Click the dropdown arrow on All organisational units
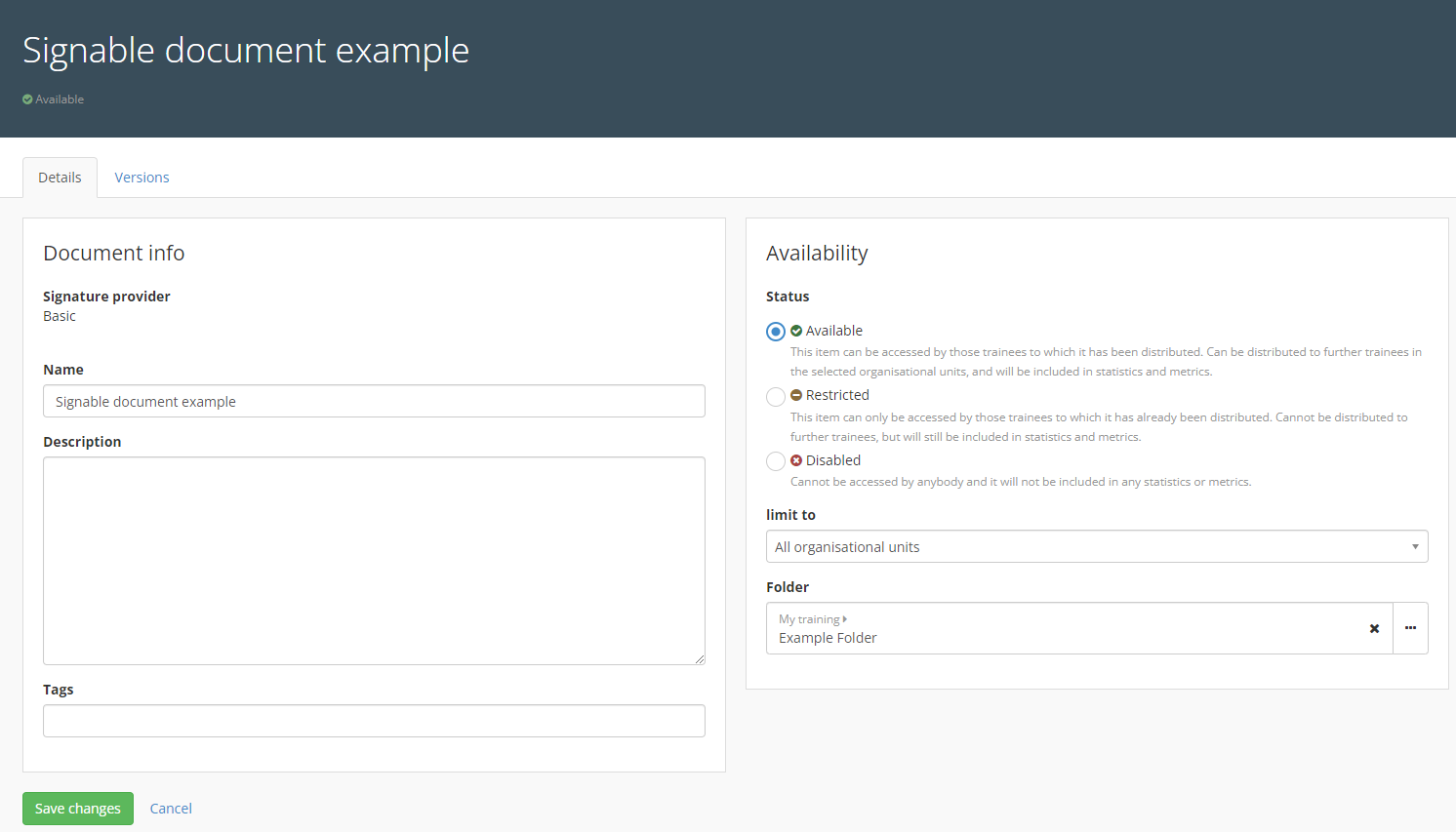This screenshot has width=1456, height=832. [1415, 547]
